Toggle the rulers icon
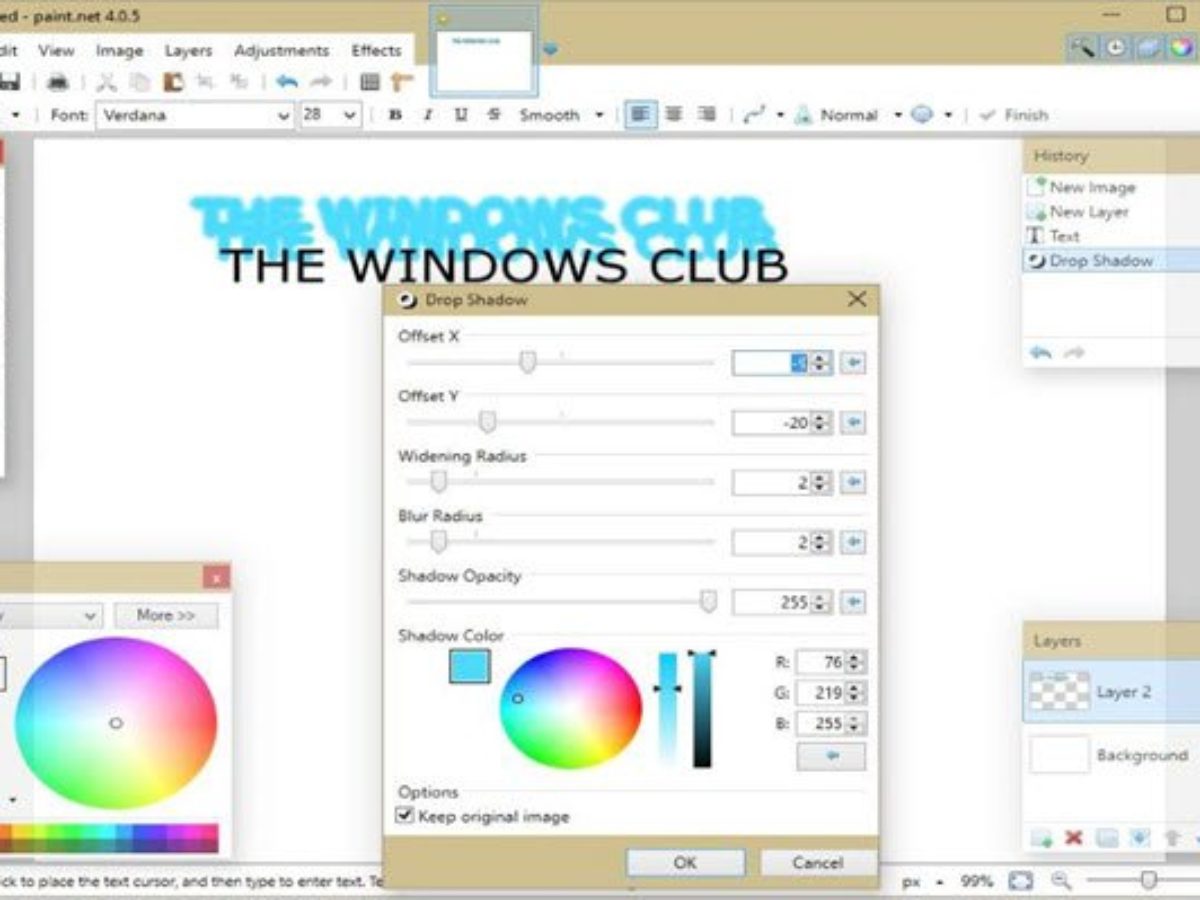Image resolution: width=1200 pixels, height=900 pixels. tap(402, 82)
